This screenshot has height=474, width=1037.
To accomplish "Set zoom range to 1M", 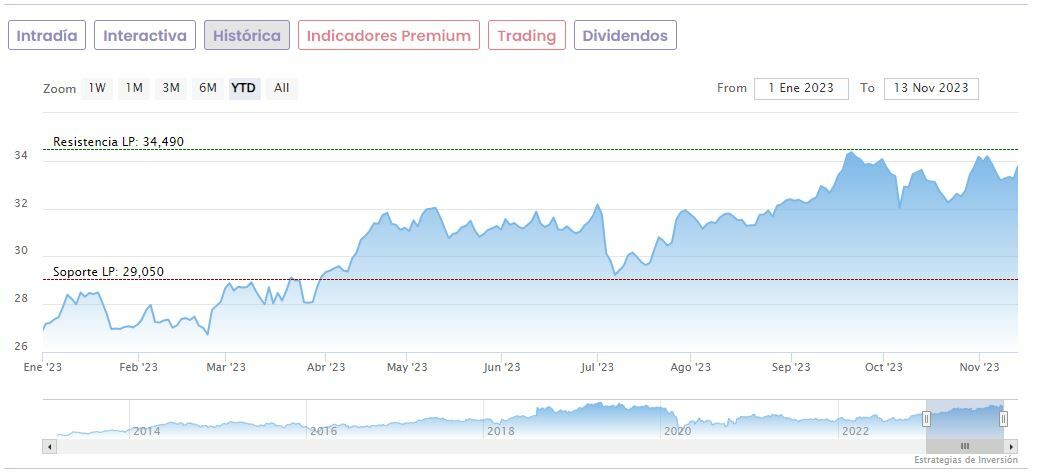I will pos(134,88).
